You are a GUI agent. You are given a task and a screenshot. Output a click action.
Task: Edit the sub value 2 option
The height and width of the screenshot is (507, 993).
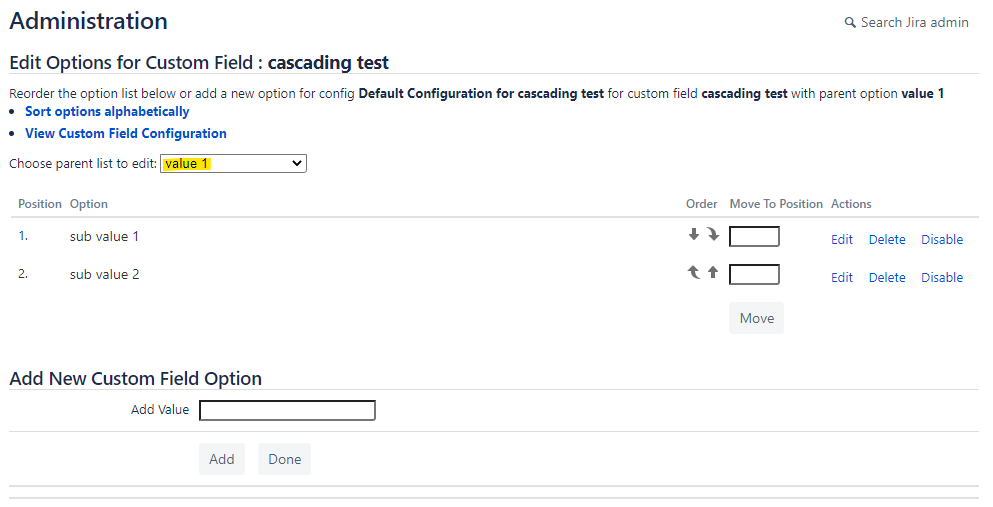point(842,278)
